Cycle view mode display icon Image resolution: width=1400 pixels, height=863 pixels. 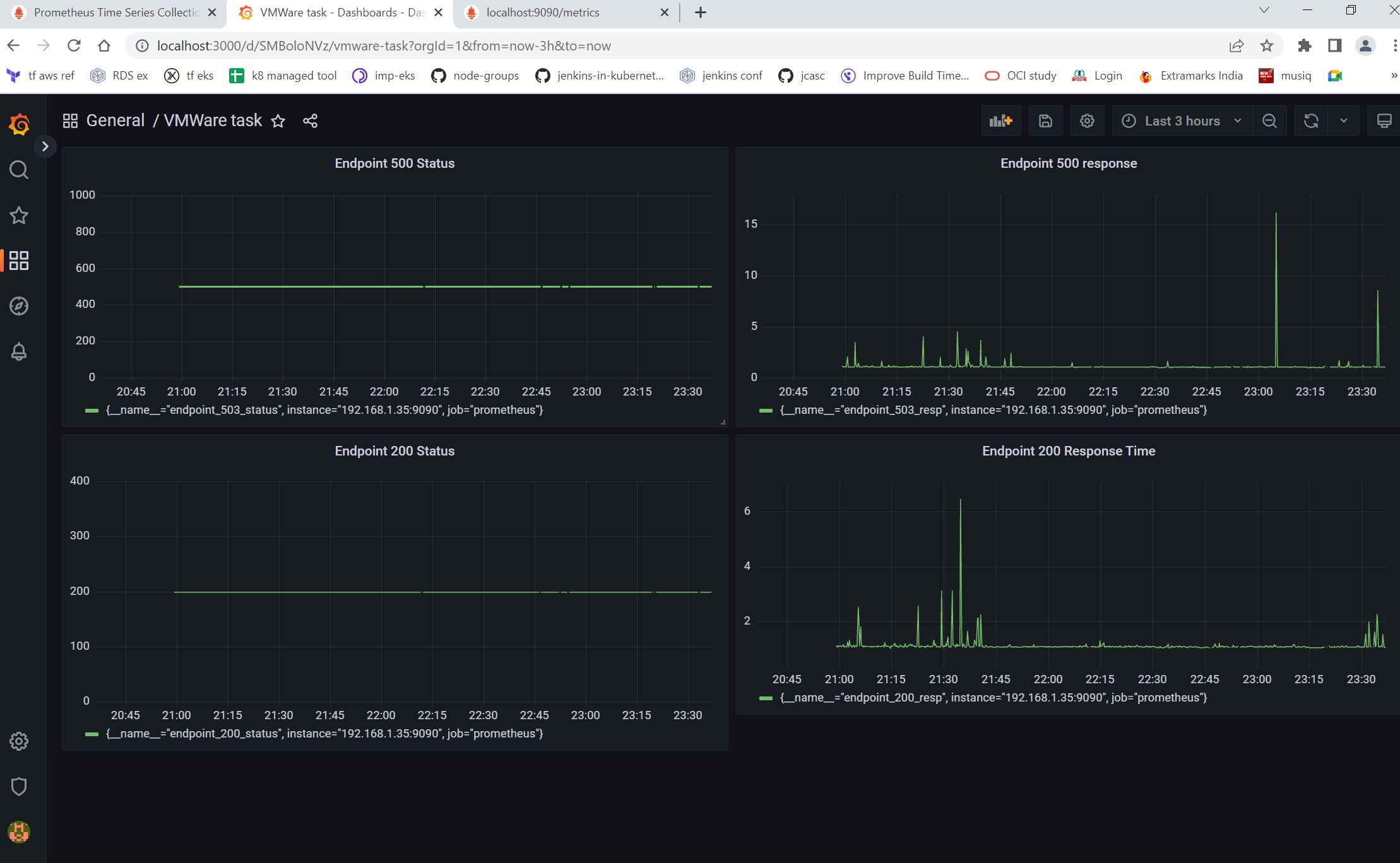1384,120
